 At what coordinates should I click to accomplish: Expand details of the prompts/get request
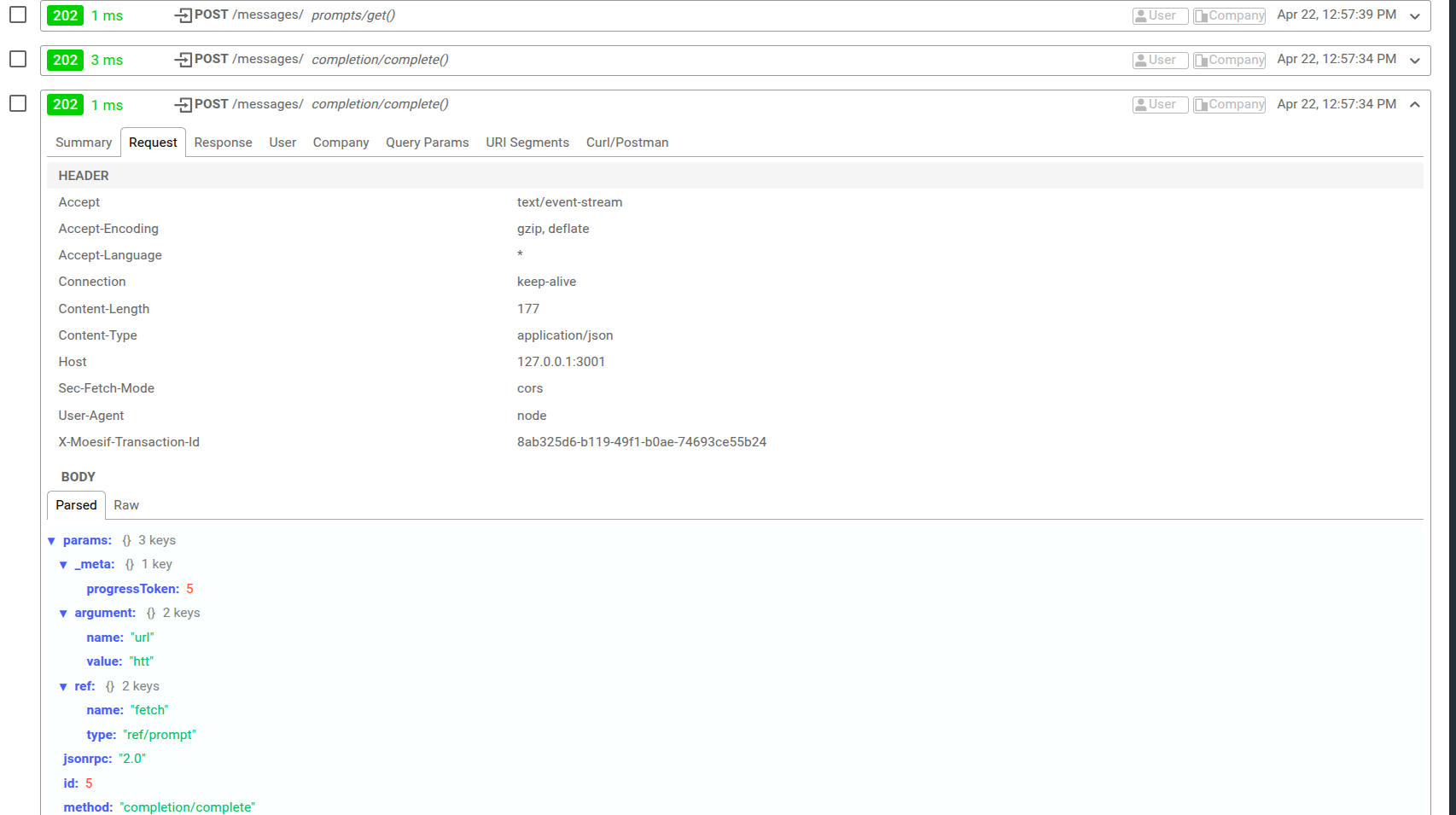coord(1415,15)
